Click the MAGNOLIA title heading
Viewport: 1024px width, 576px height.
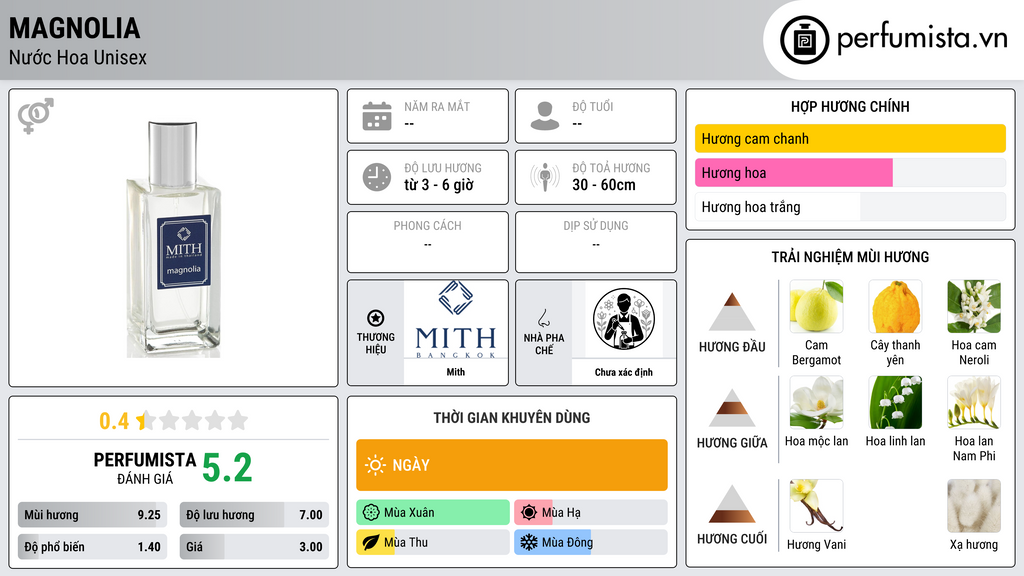[74, 28]
